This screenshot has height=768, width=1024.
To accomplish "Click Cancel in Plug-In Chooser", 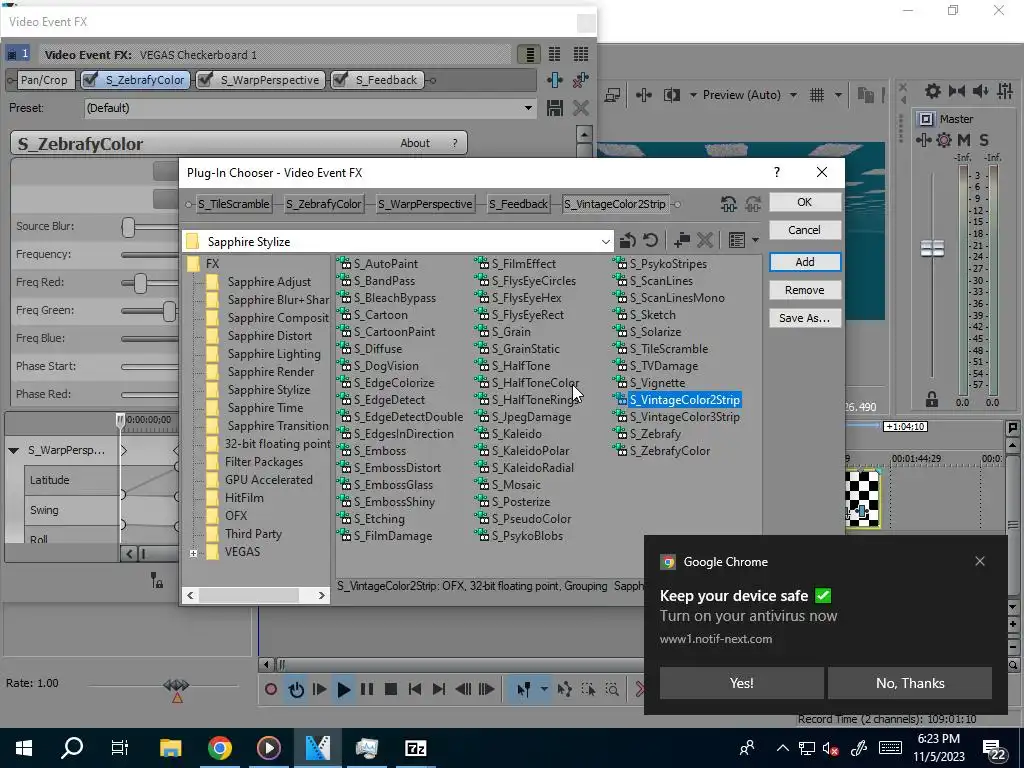I will [x=805, y=230].
